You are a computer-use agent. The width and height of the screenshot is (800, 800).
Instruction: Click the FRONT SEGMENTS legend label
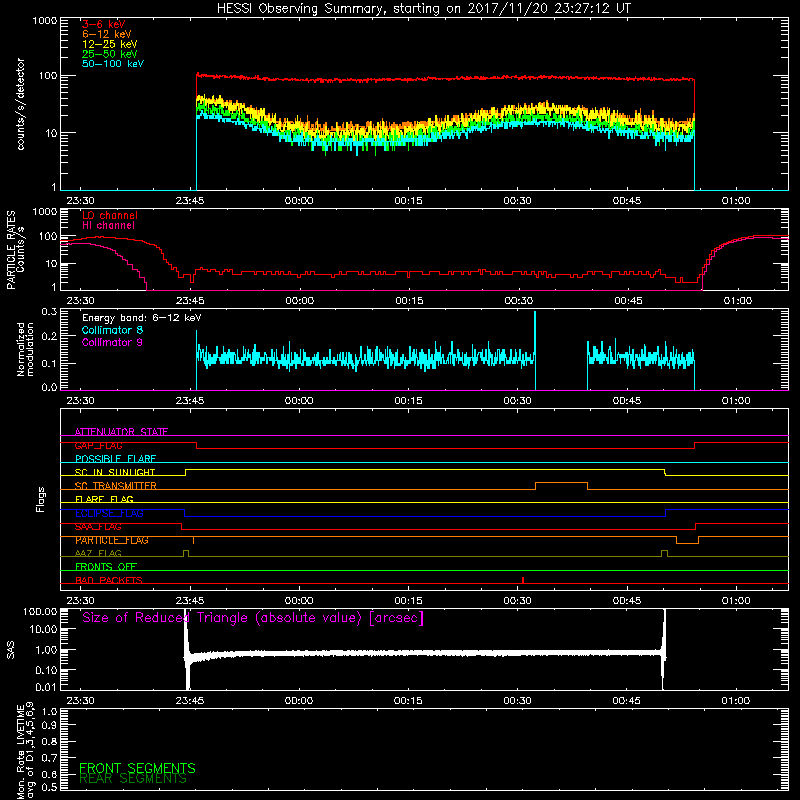tap(137, 768)
